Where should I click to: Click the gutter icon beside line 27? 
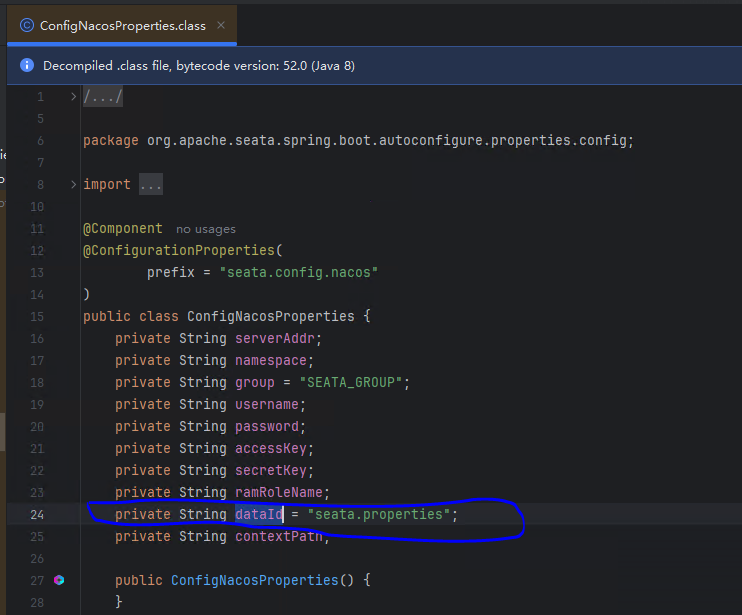(59, 580)
